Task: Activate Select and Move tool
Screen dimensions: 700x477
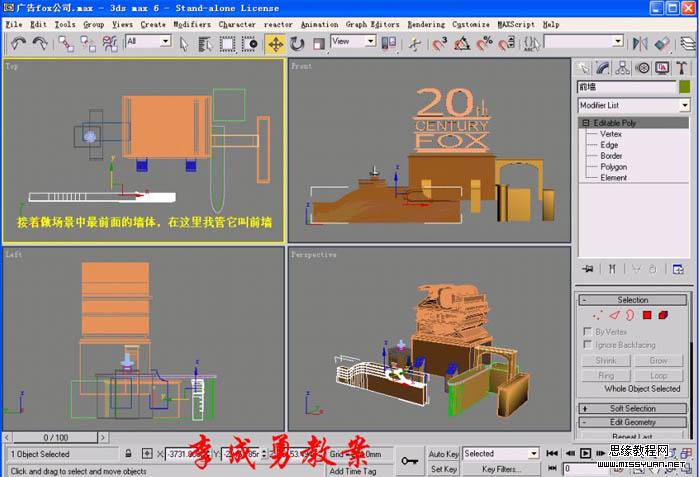Action: tap(275, 44)
